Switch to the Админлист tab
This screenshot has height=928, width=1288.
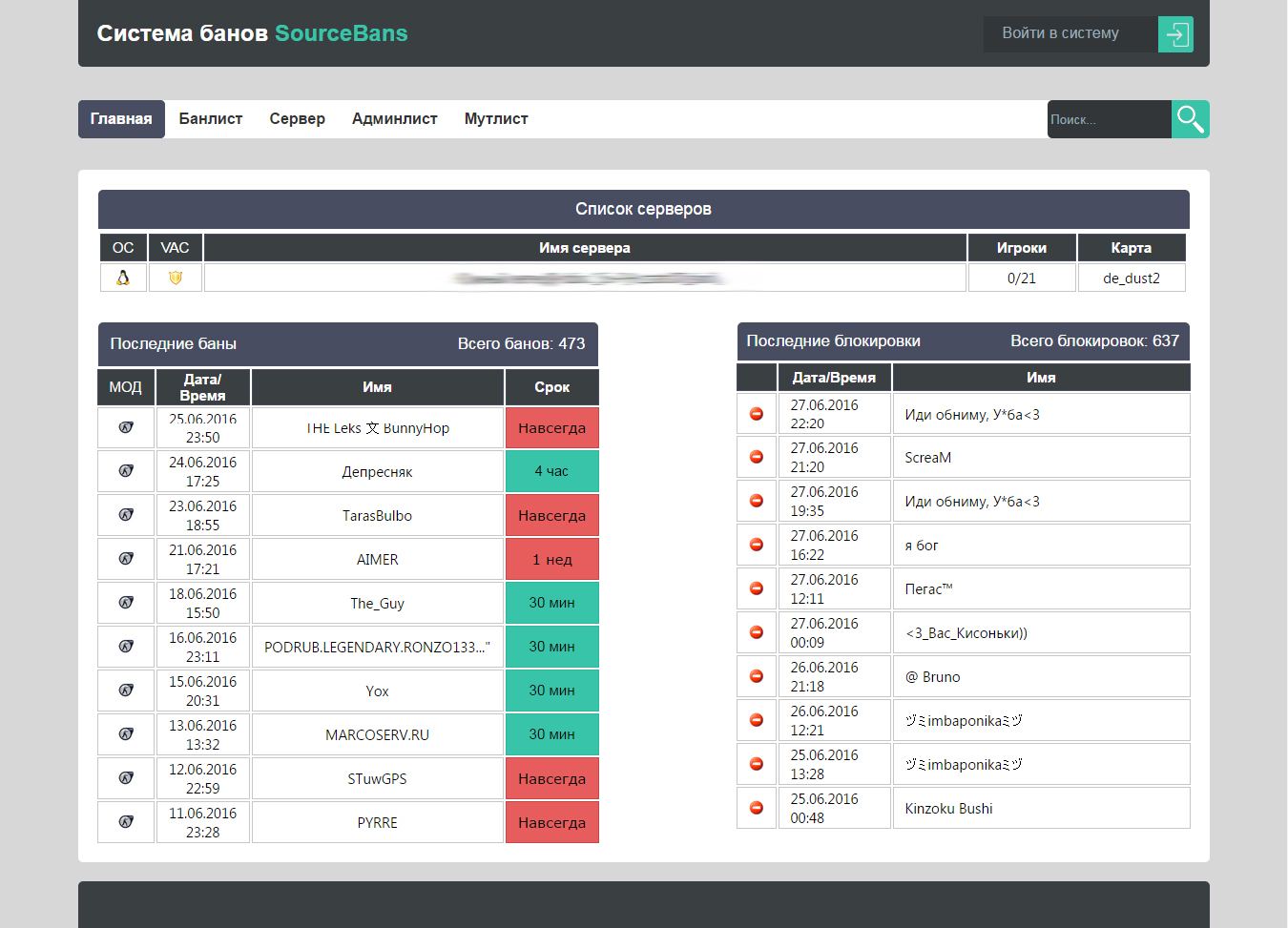(395, 119)
